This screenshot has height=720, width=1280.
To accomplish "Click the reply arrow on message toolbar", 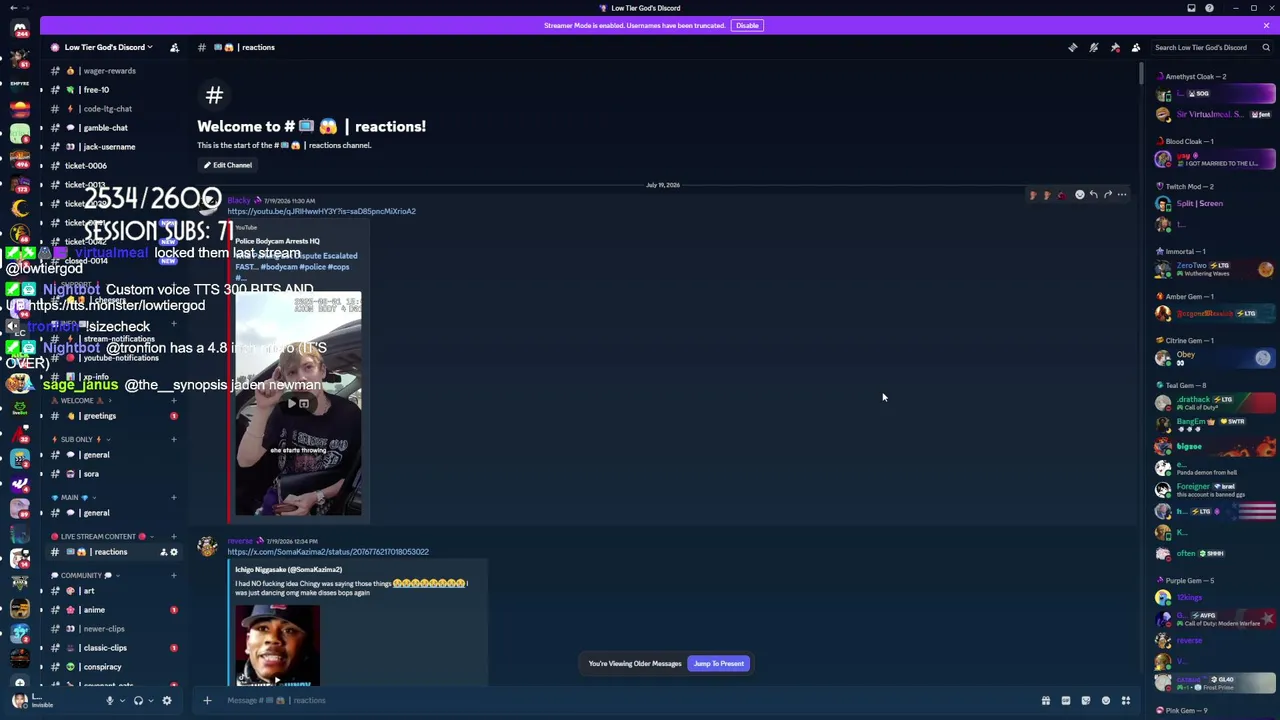I will (x=1093, y=195).
